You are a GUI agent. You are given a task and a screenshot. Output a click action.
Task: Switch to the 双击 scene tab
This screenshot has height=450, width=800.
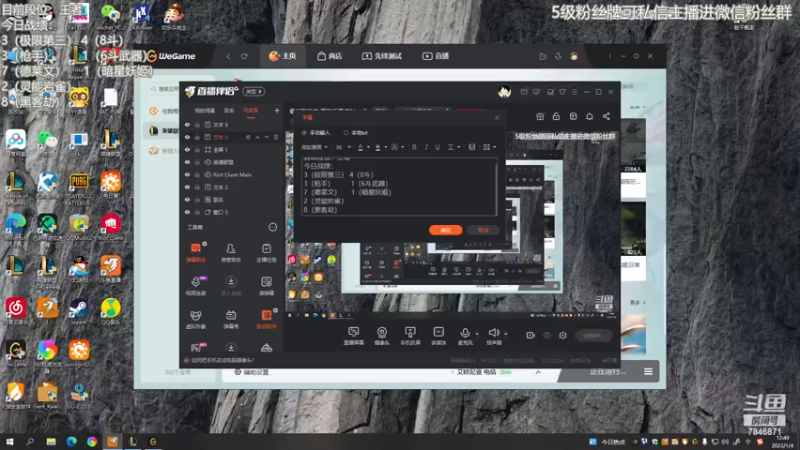229,110
